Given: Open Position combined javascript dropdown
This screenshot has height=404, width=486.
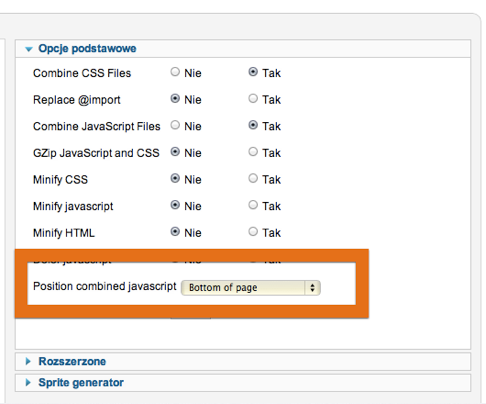Looking at the screenshot, I should [x=251, y=288].
